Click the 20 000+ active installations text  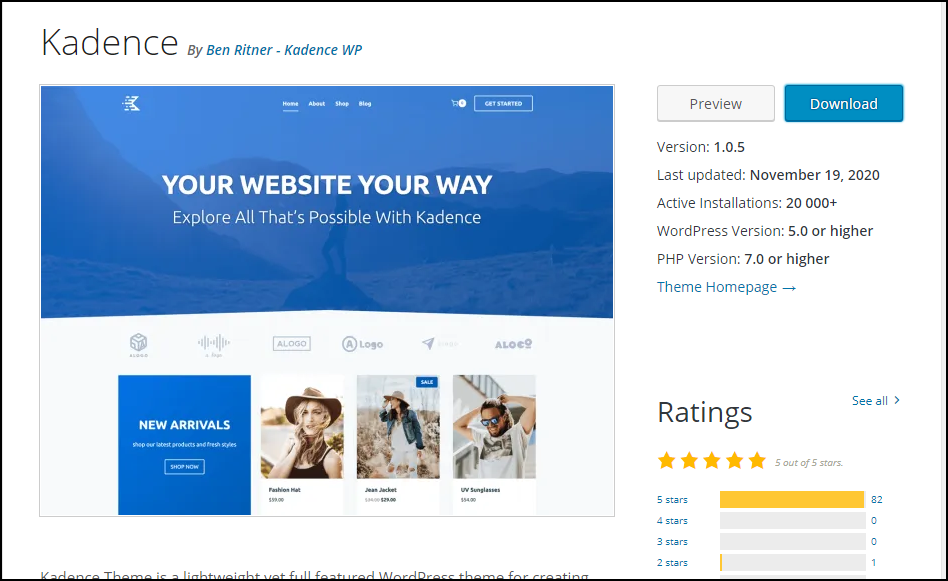pos(811,203)
